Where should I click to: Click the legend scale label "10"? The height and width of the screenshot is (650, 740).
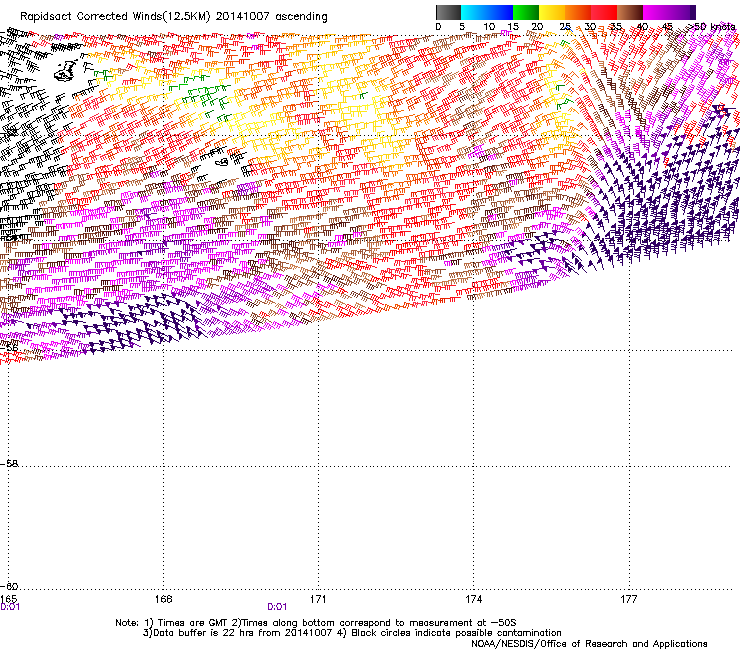pyautogui.click(x=489, y=27)
